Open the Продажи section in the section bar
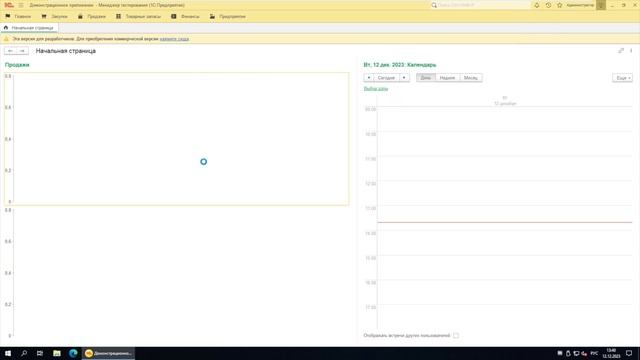The image size is (640, 360). click(x=91, y=16)
